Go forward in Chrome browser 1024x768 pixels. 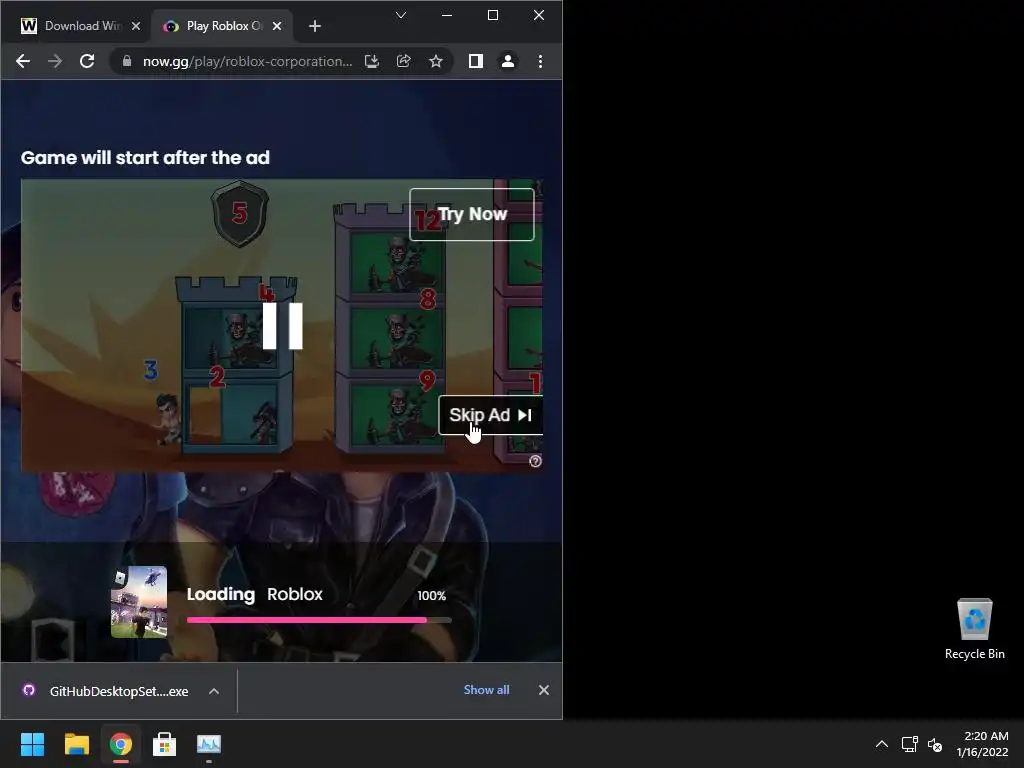pyautogui.click(x=55, y=61)
